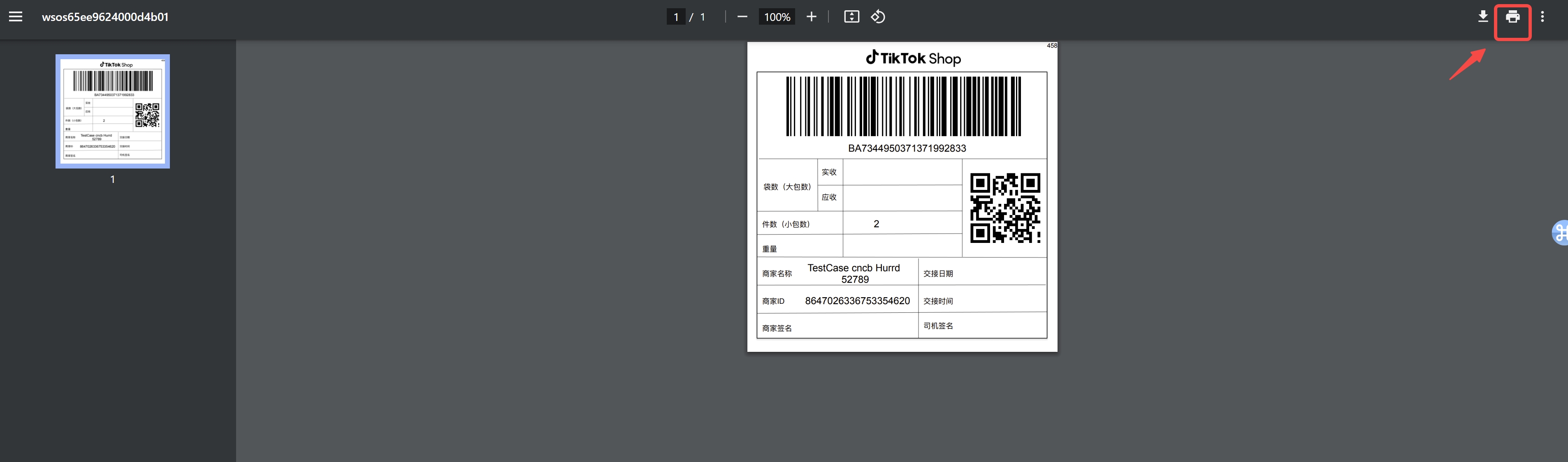Toggle the sidebar with hamburger menu icon

(16, 17)
